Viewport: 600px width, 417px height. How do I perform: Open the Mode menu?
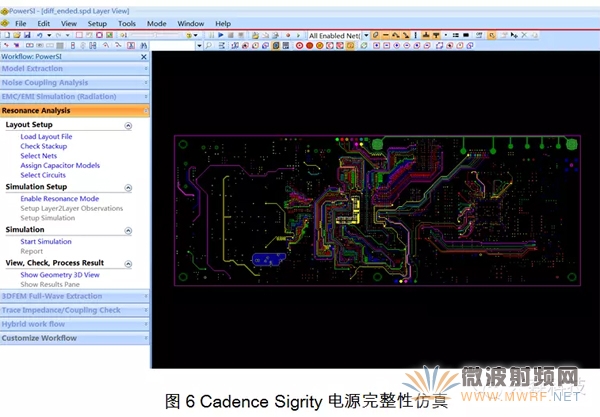[157, 23]
